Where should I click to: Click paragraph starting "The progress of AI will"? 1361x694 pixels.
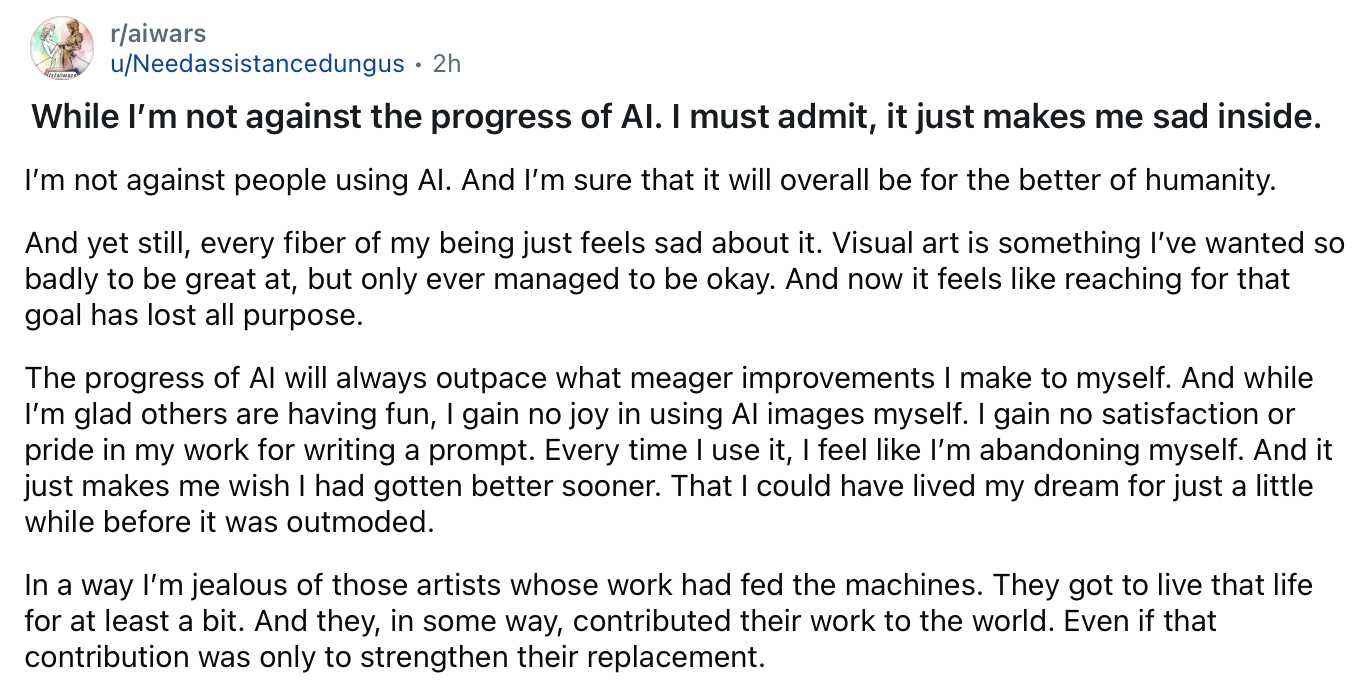tap(678, 450)
